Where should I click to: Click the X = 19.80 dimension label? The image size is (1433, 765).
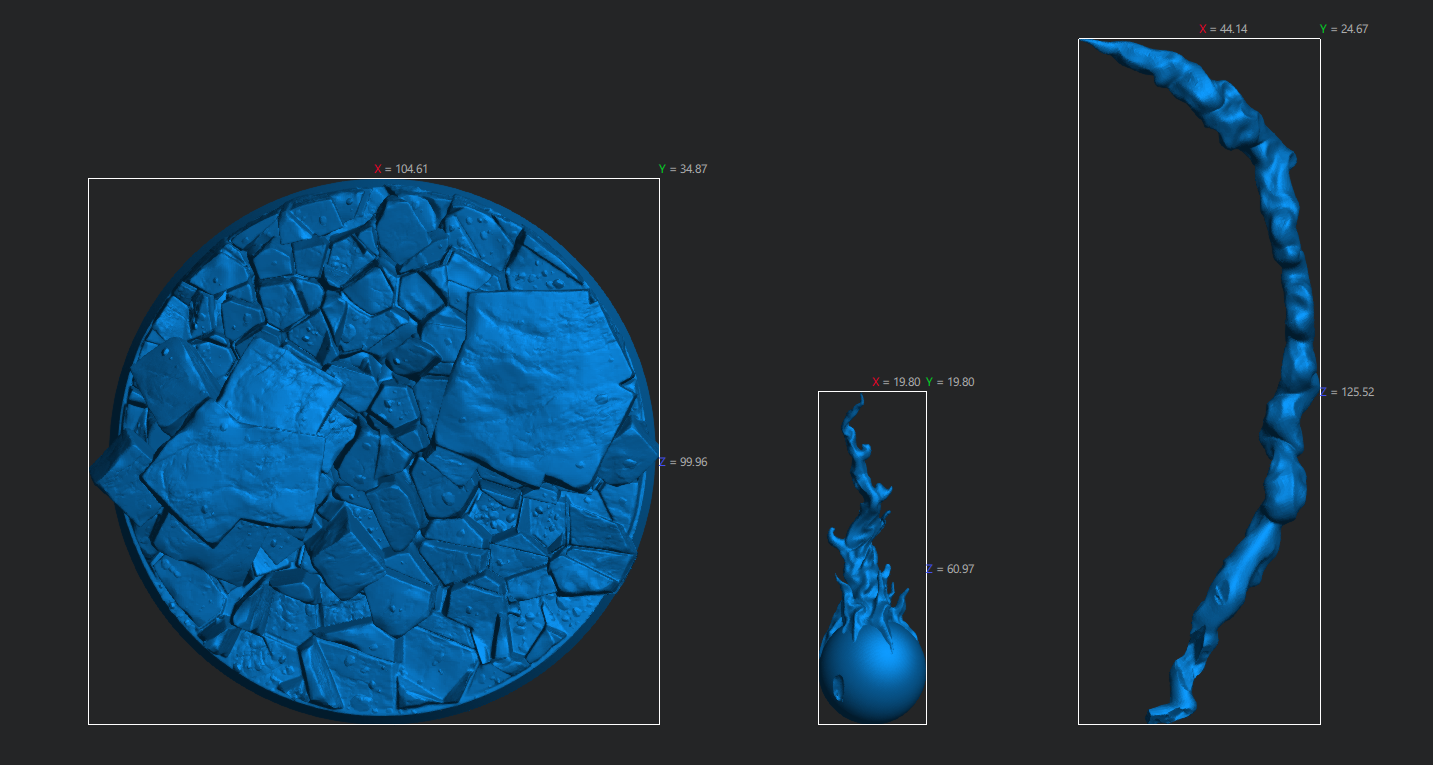(x=896, y=382)
